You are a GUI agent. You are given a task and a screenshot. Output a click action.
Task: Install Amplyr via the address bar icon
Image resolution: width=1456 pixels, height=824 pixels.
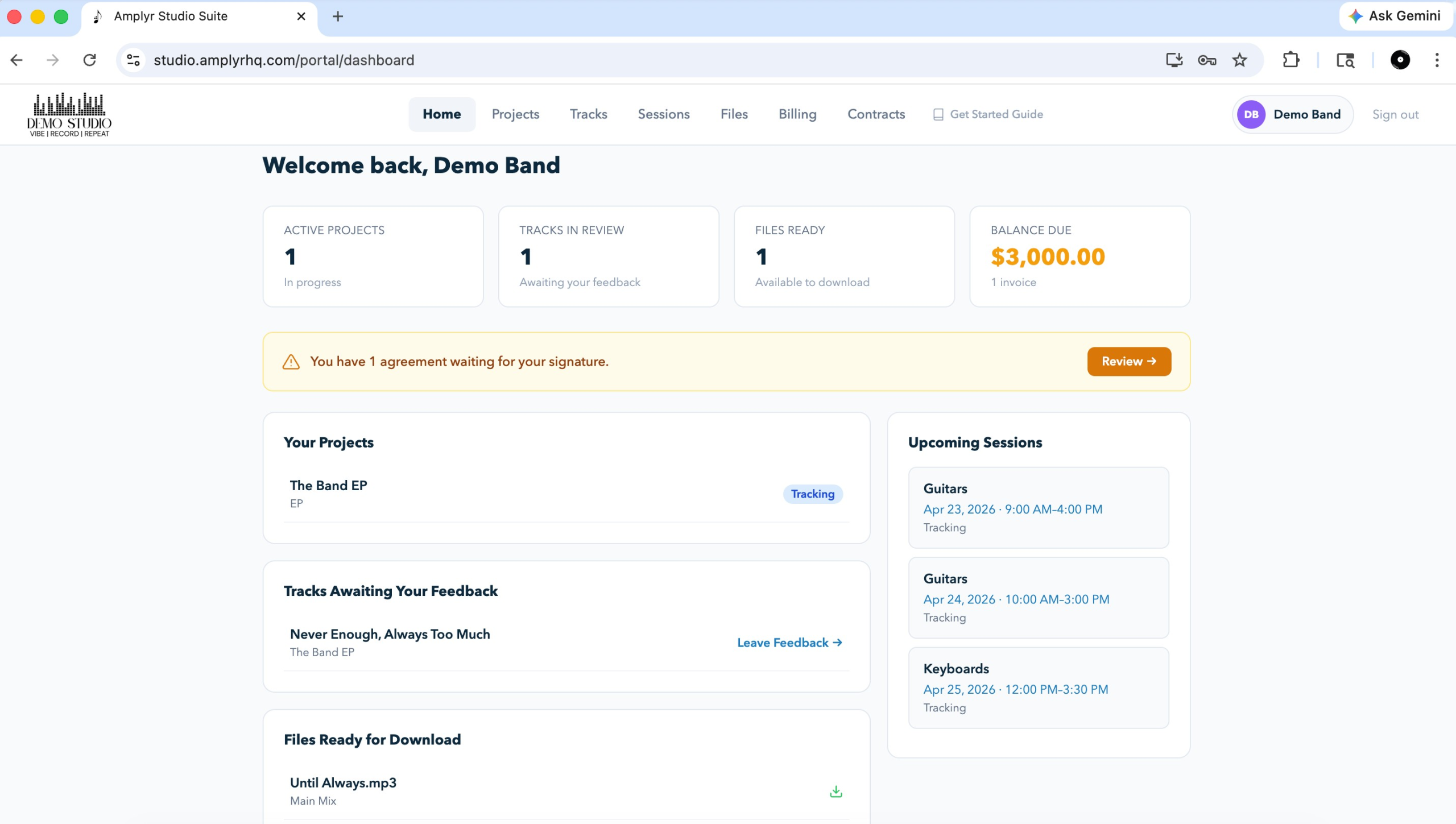click(1175, 60)
